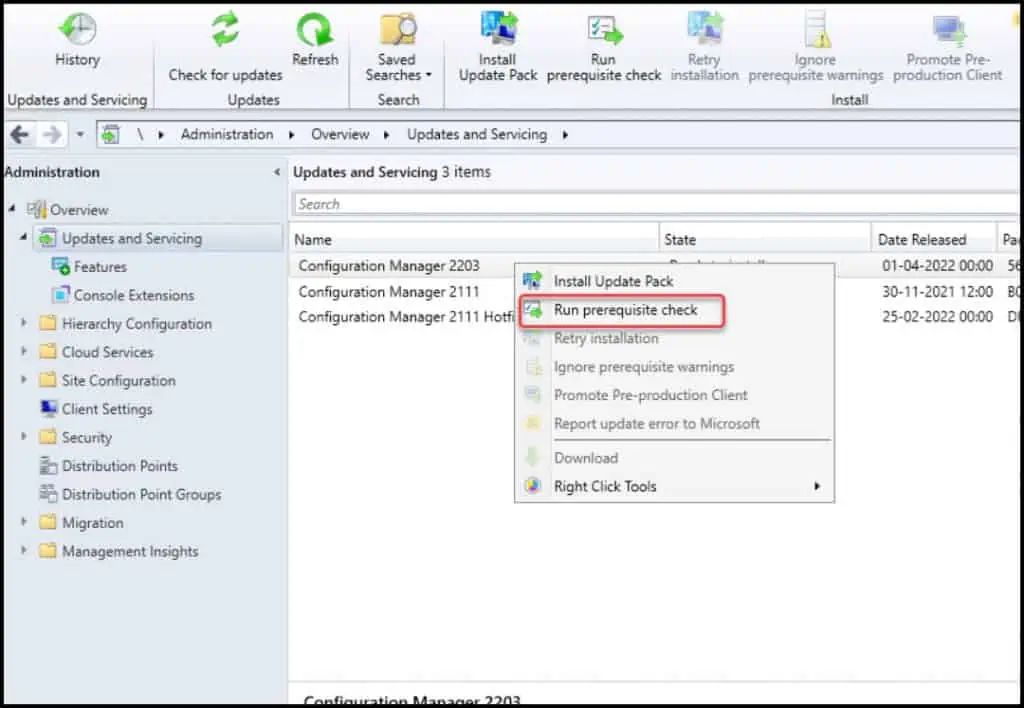Choose Report update error to Microsoft
This screenshot has width=1024, height=708.
pos(674,424)
